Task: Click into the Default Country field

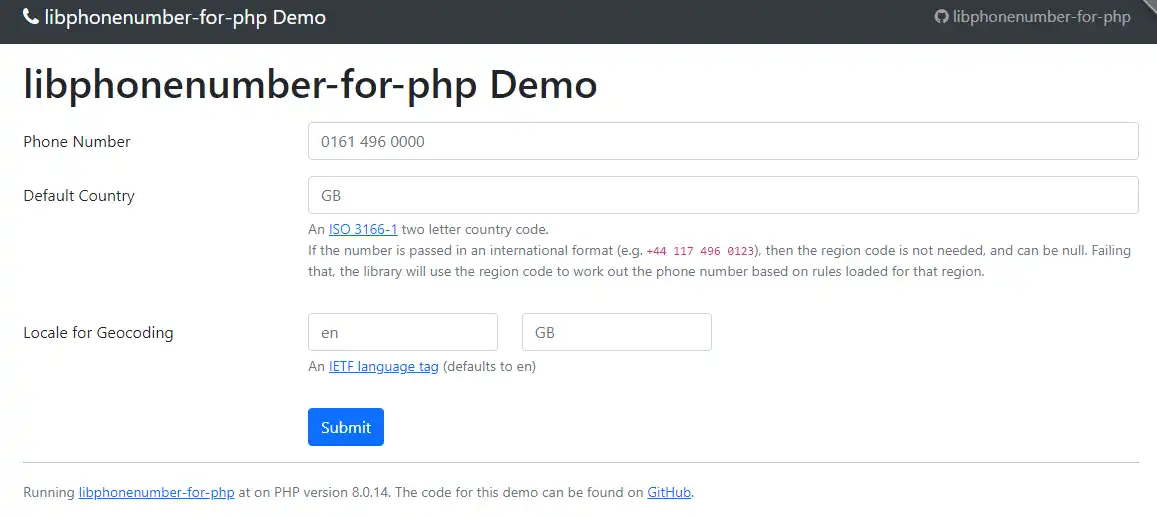Action: pyautogui.click(x=722, y=195)
